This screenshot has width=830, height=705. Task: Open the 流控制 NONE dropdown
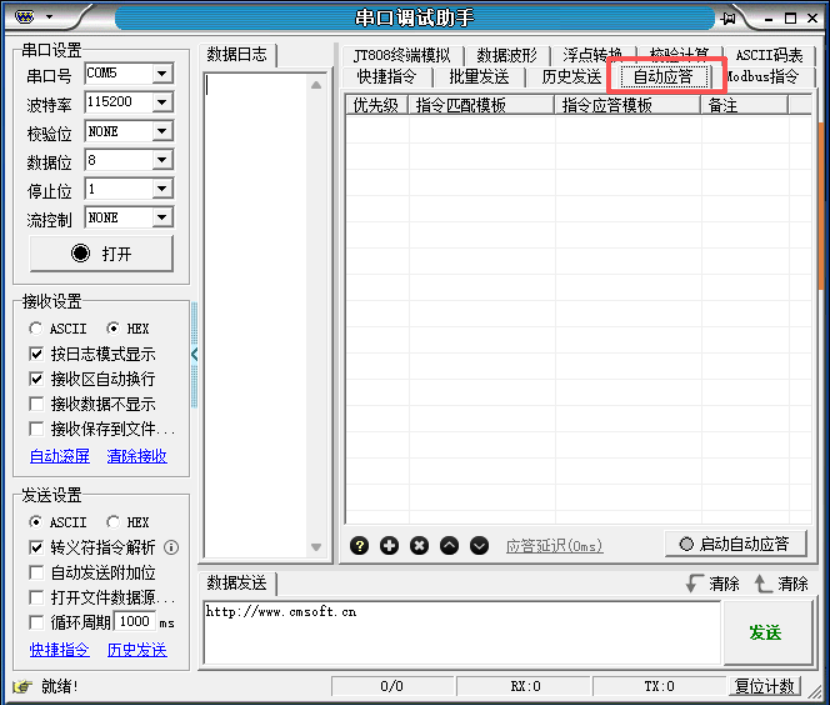[163, 218]
